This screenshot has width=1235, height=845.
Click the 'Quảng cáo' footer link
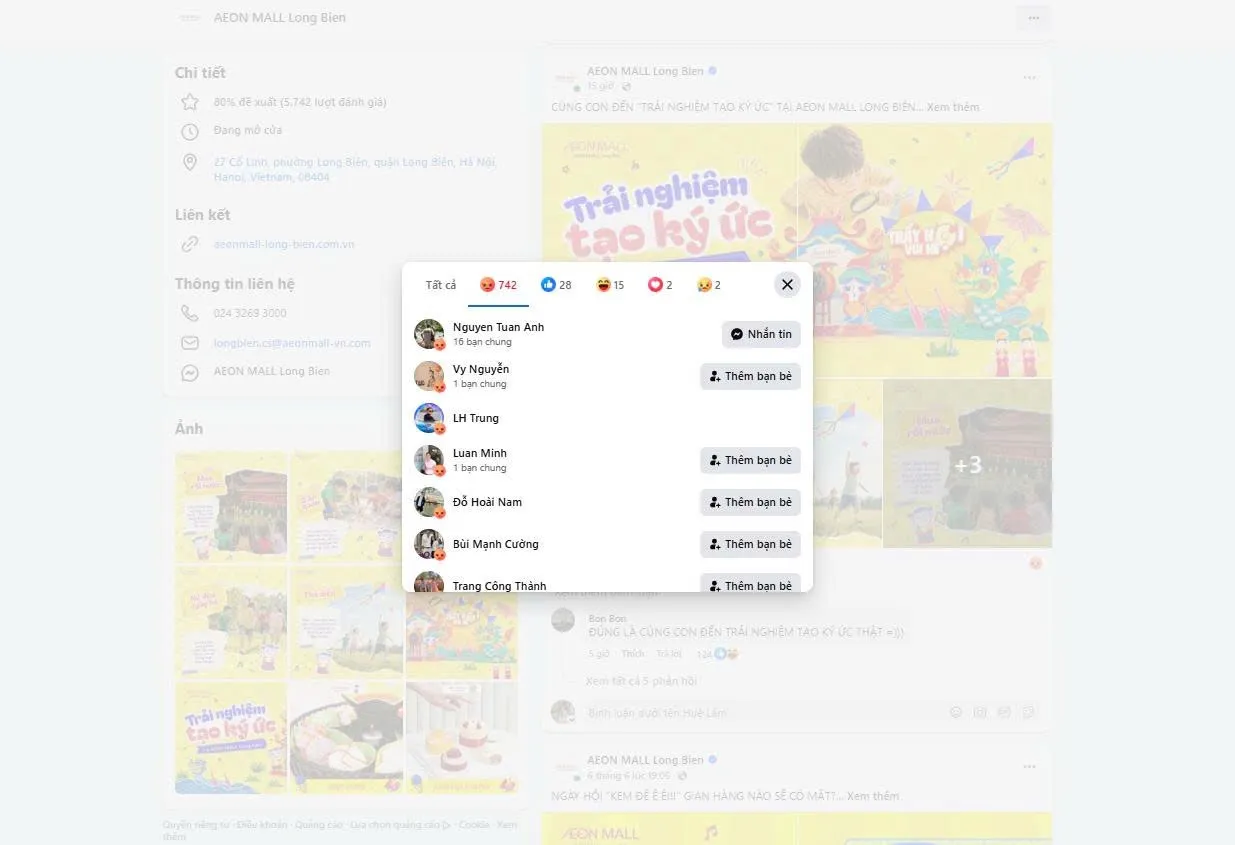318,825
